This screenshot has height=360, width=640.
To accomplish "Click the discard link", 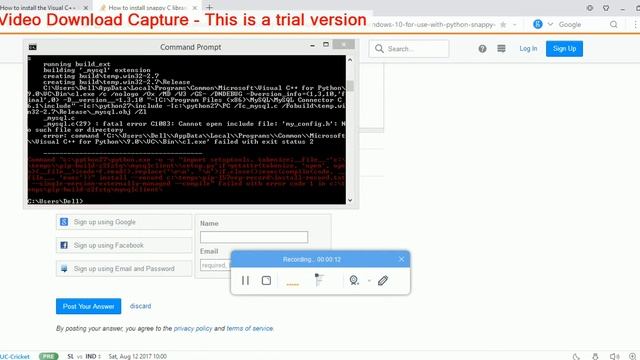I will click(x=140, y=306).
